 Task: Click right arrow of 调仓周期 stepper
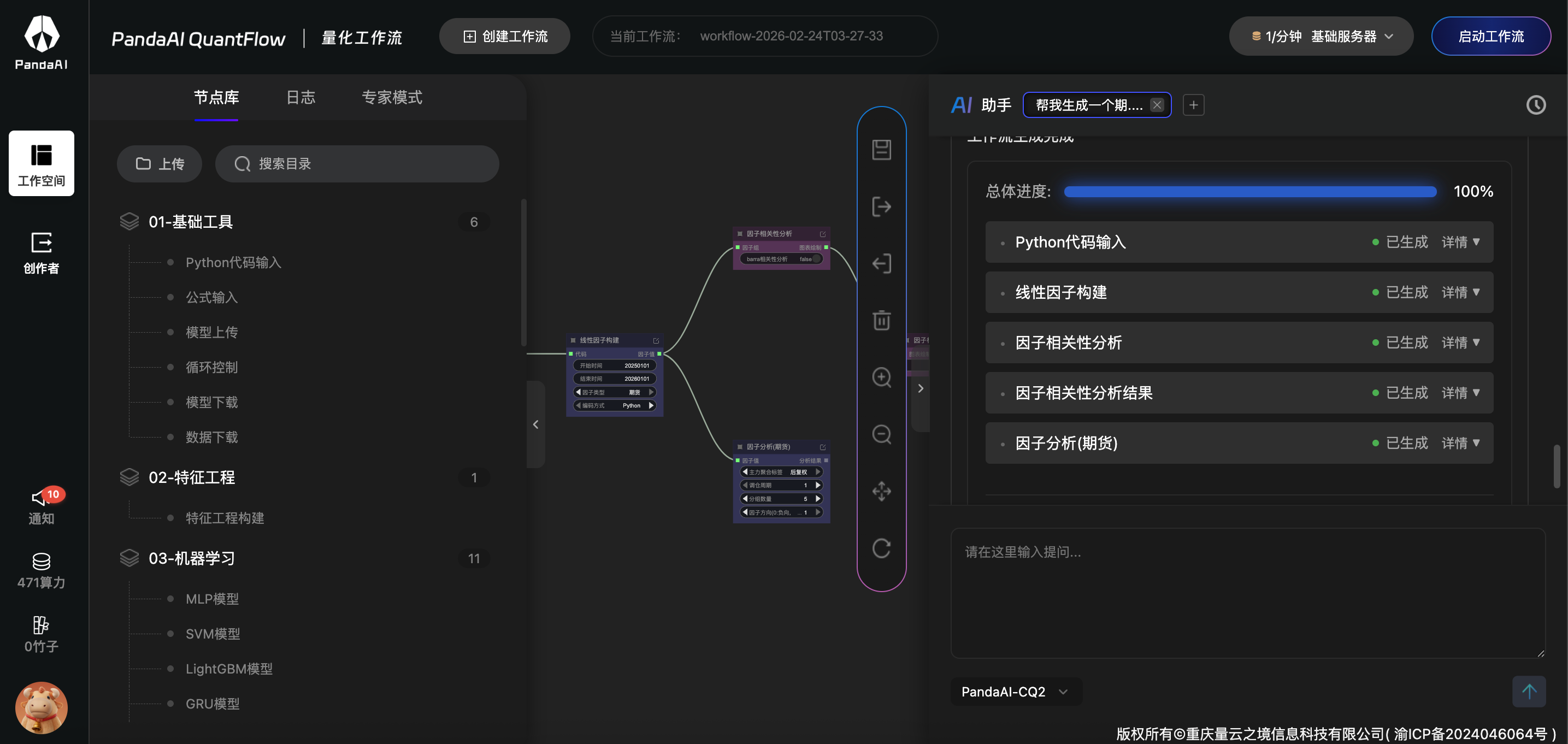(x=817, y=485)
